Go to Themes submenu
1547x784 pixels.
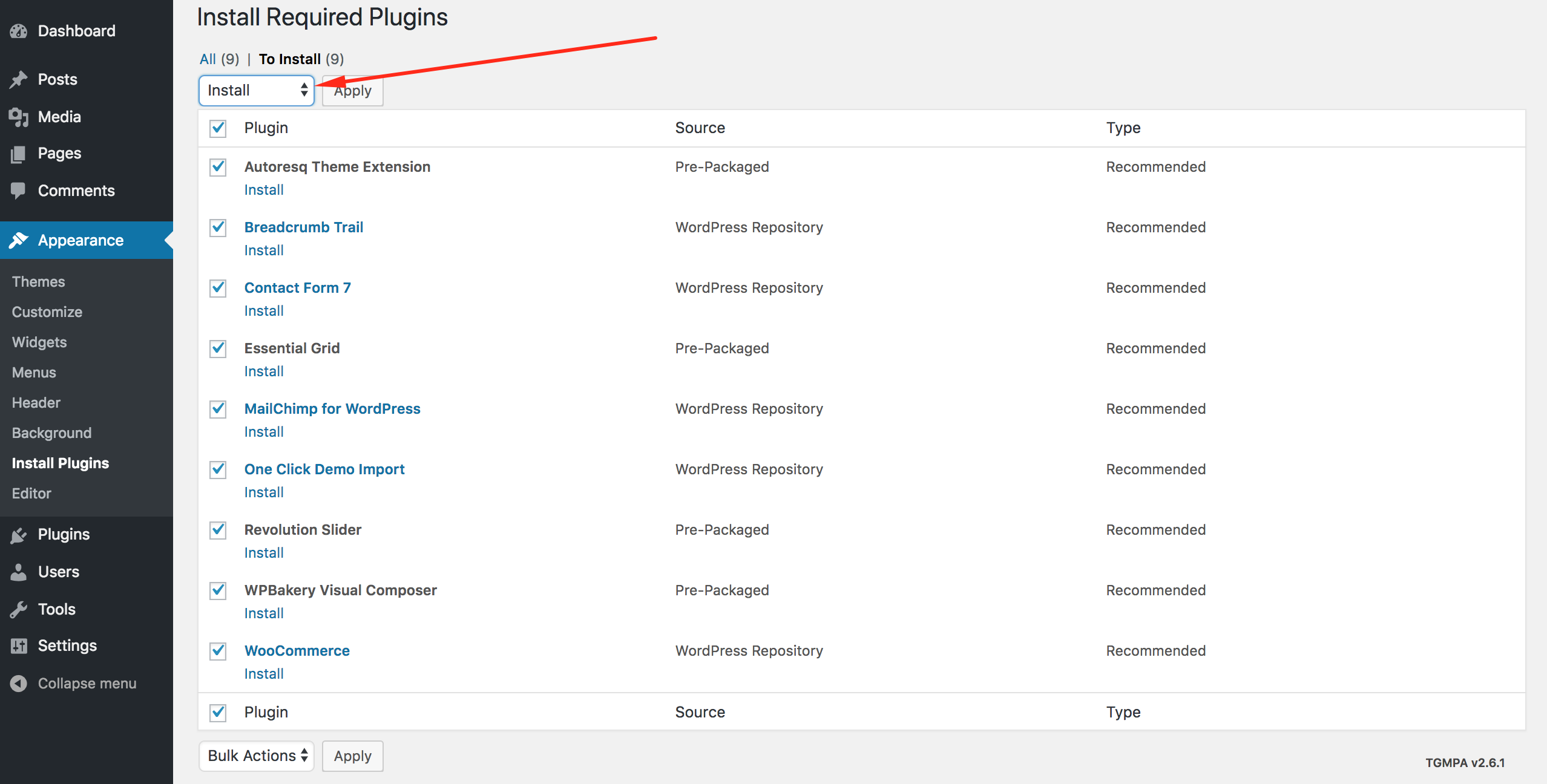(x=38, y=282)
